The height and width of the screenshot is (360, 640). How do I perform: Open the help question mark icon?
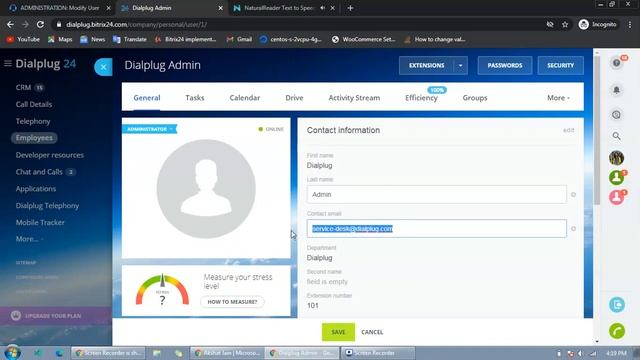coord(616,63)
